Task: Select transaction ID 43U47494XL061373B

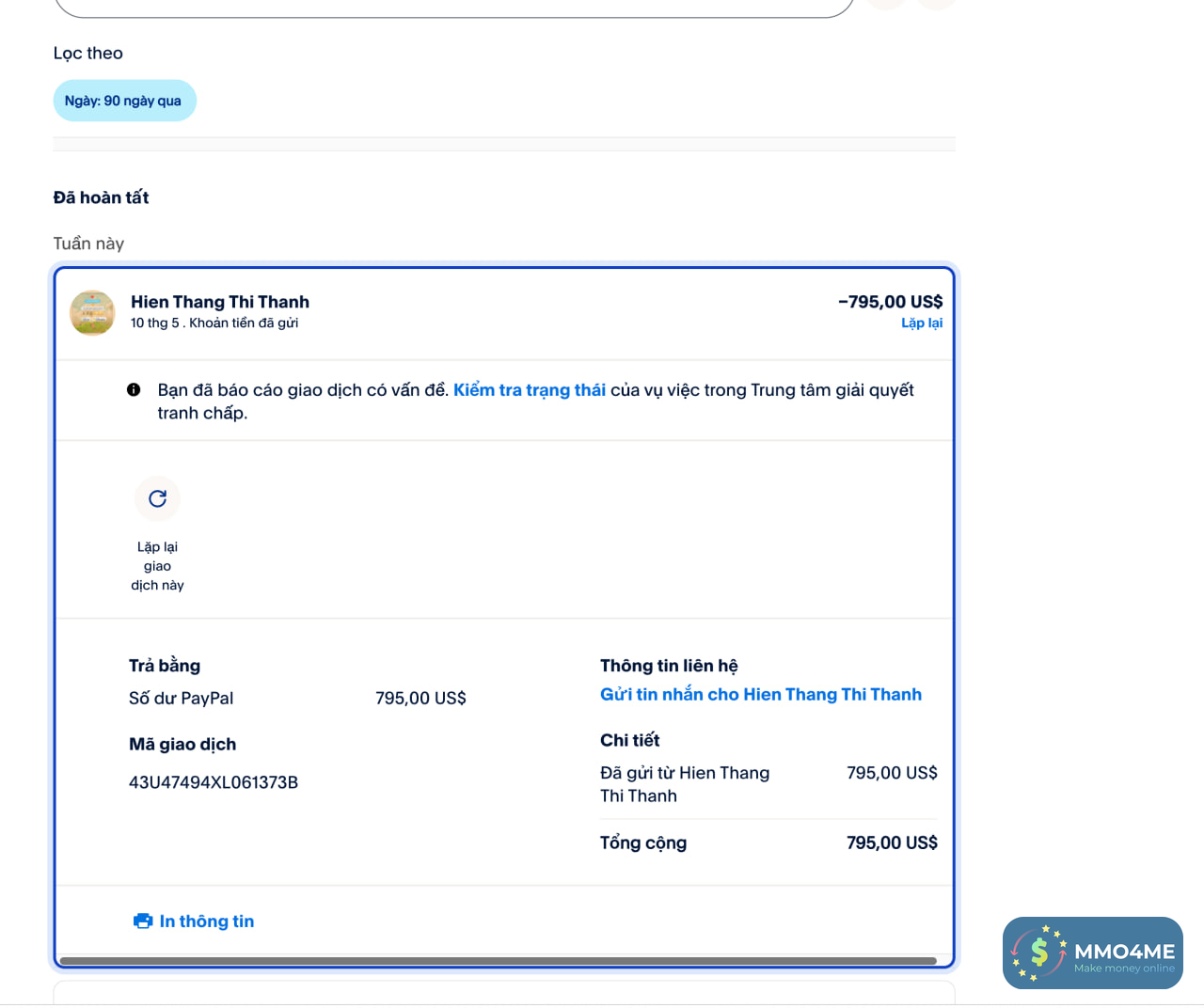Action: pyautogui.click(x=214, y=782)
